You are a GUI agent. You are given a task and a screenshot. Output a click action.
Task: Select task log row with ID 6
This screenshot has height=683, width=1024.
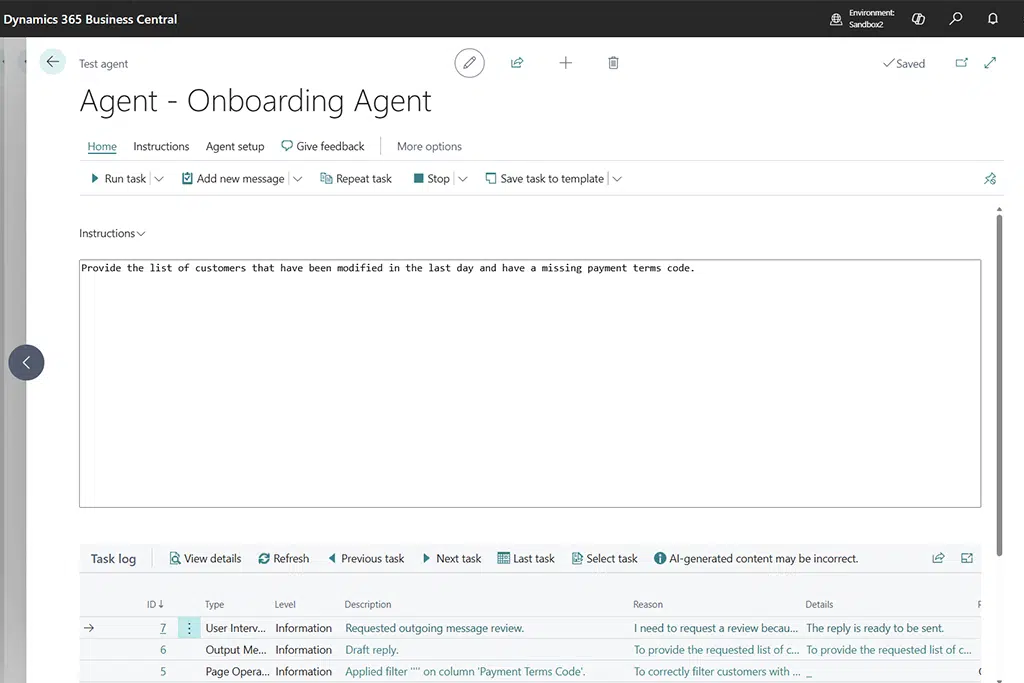530,650
